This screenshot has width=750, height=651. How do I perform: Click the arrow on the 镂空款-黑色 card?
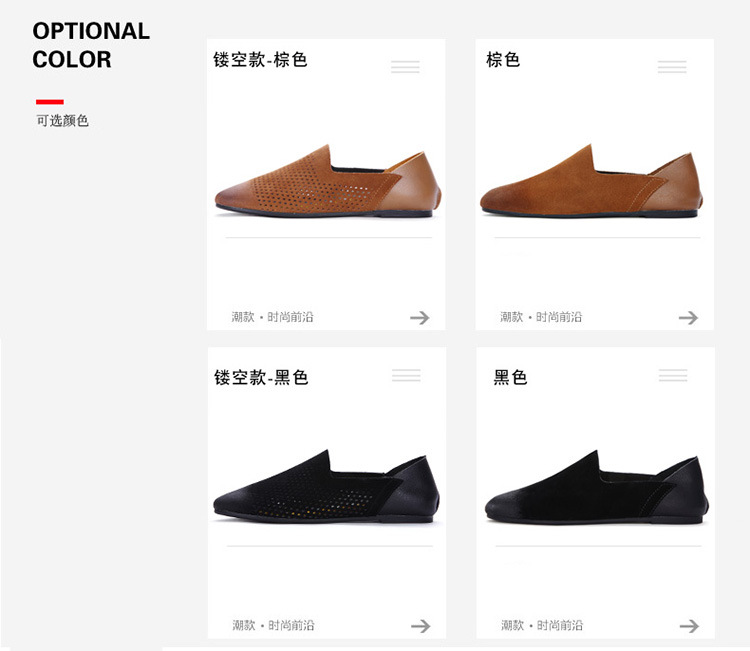point(420,626)
